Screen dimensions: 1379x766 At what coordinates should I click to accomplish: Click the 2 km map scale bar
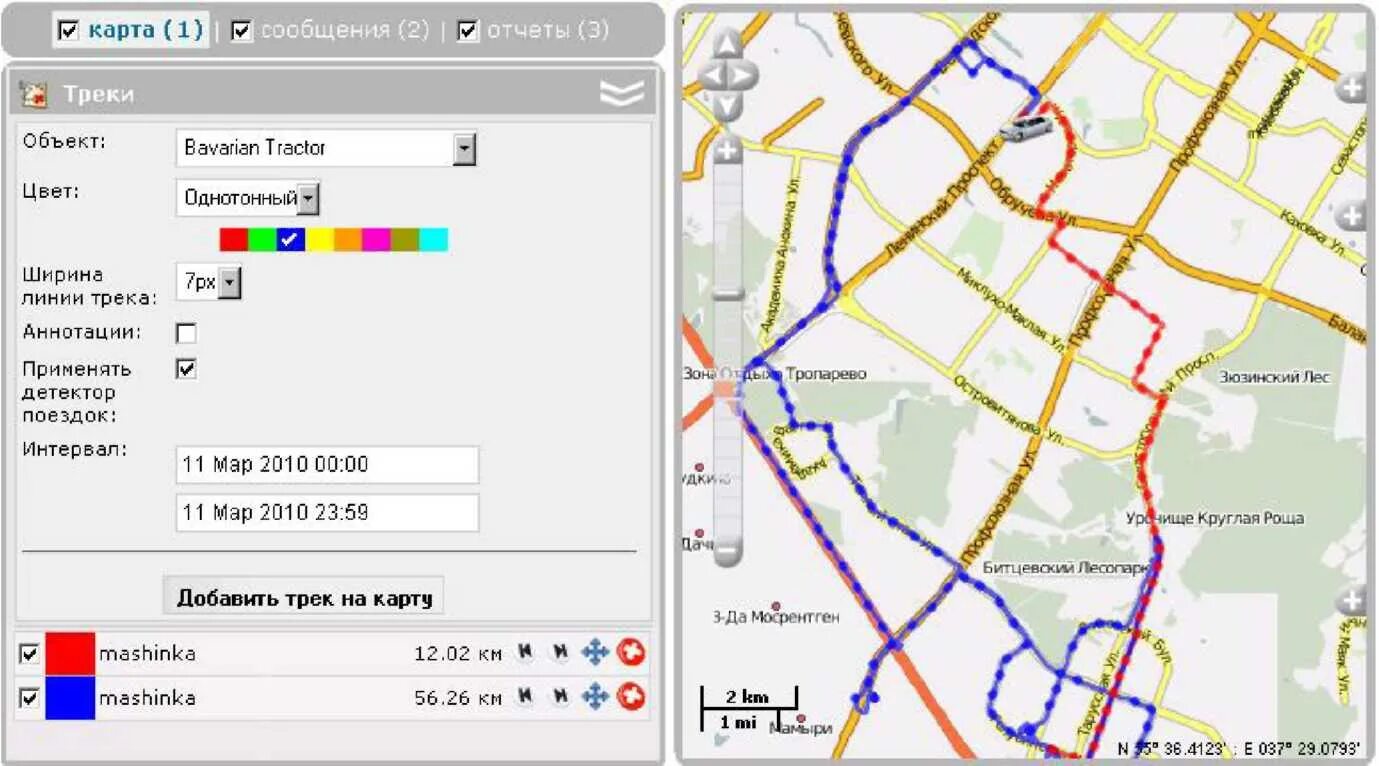pos(749,697)
